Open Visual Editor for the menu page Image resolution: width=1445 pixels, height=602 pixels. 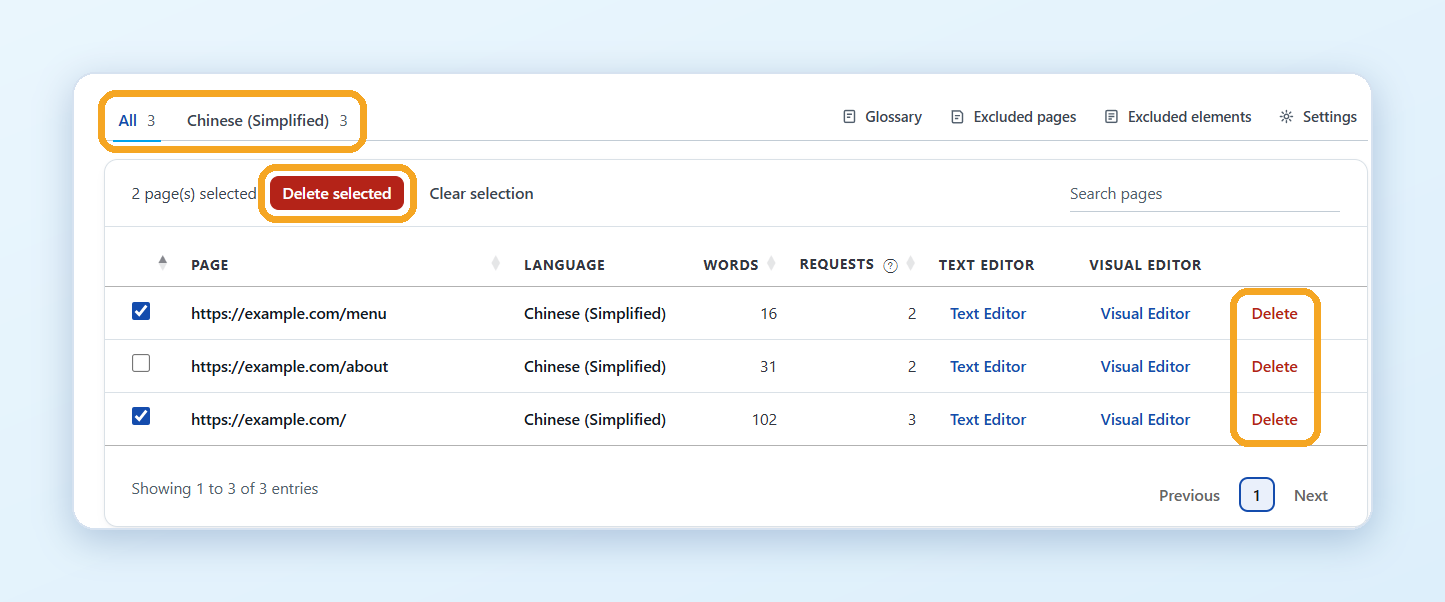[x=1145, y=314]
